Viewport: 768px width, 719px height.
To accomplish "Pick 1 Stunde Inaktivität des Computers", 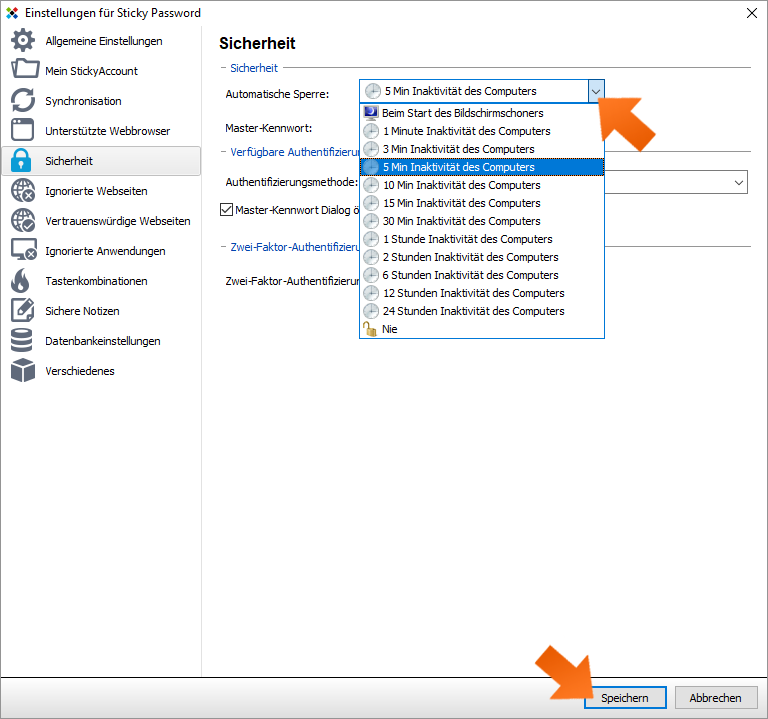I will coord(482,239).
